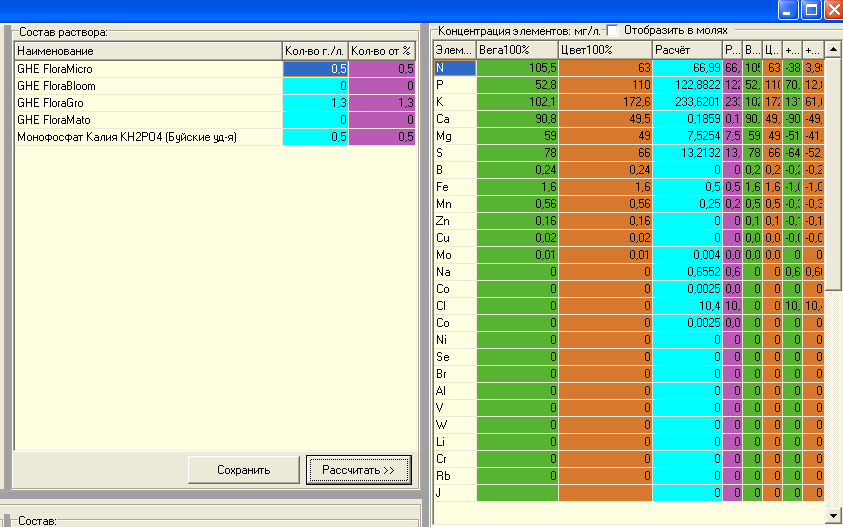Click GHE FloraGro amount cell 1,3
Screen dimensions: 843x527
316,103
